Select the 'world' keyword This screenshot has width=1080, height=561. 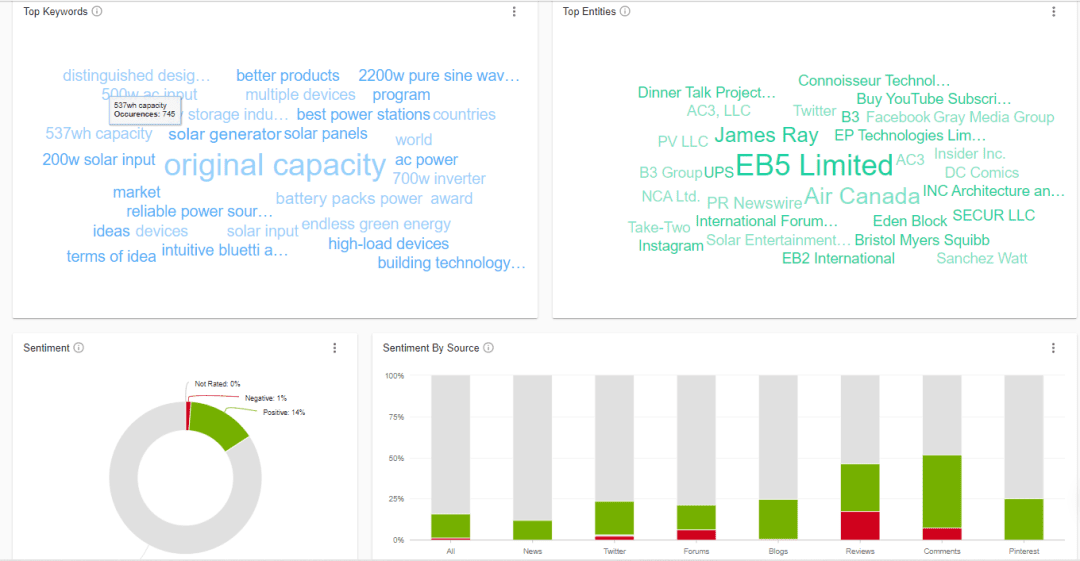(x=414, y=140)
